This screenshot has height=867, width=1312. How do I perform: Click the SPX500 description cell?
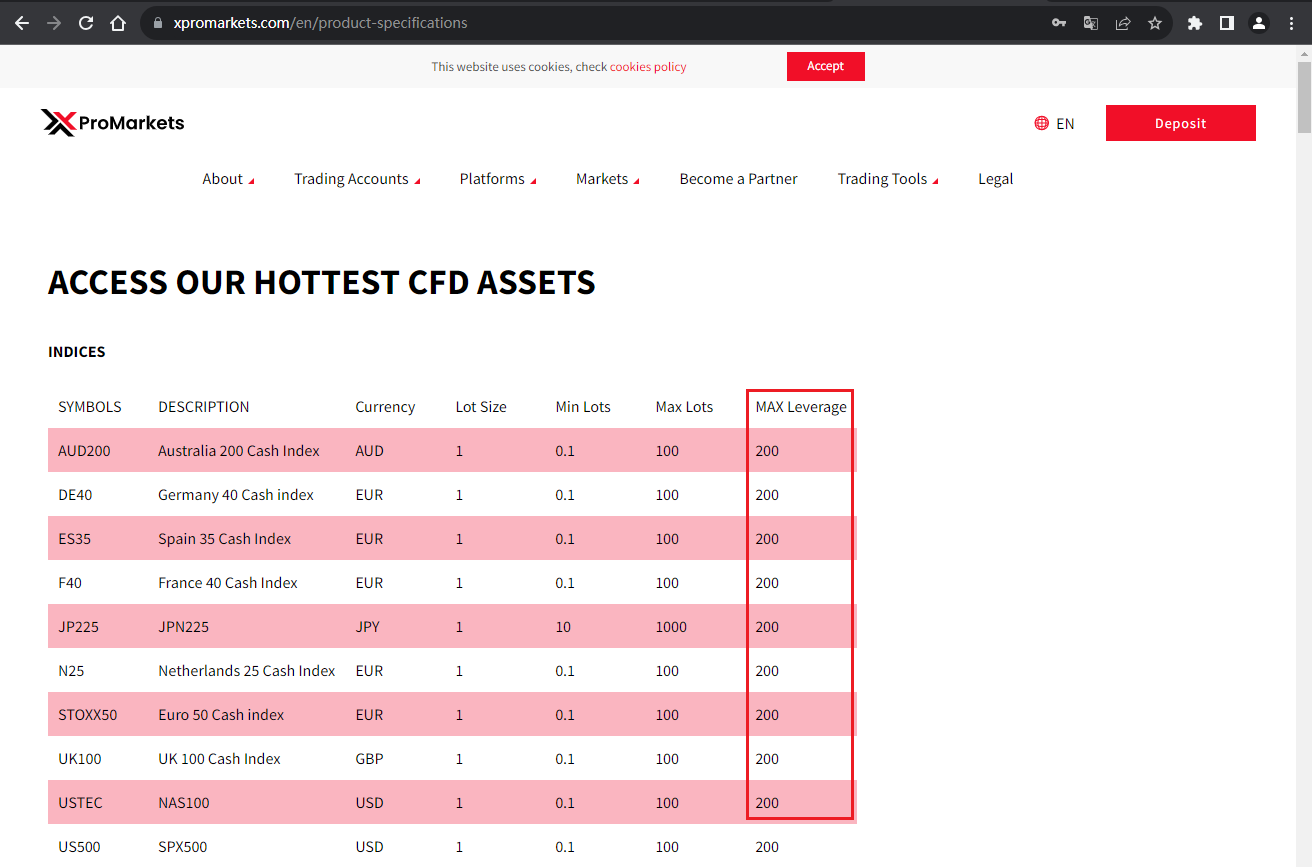(x=183, y=847)
